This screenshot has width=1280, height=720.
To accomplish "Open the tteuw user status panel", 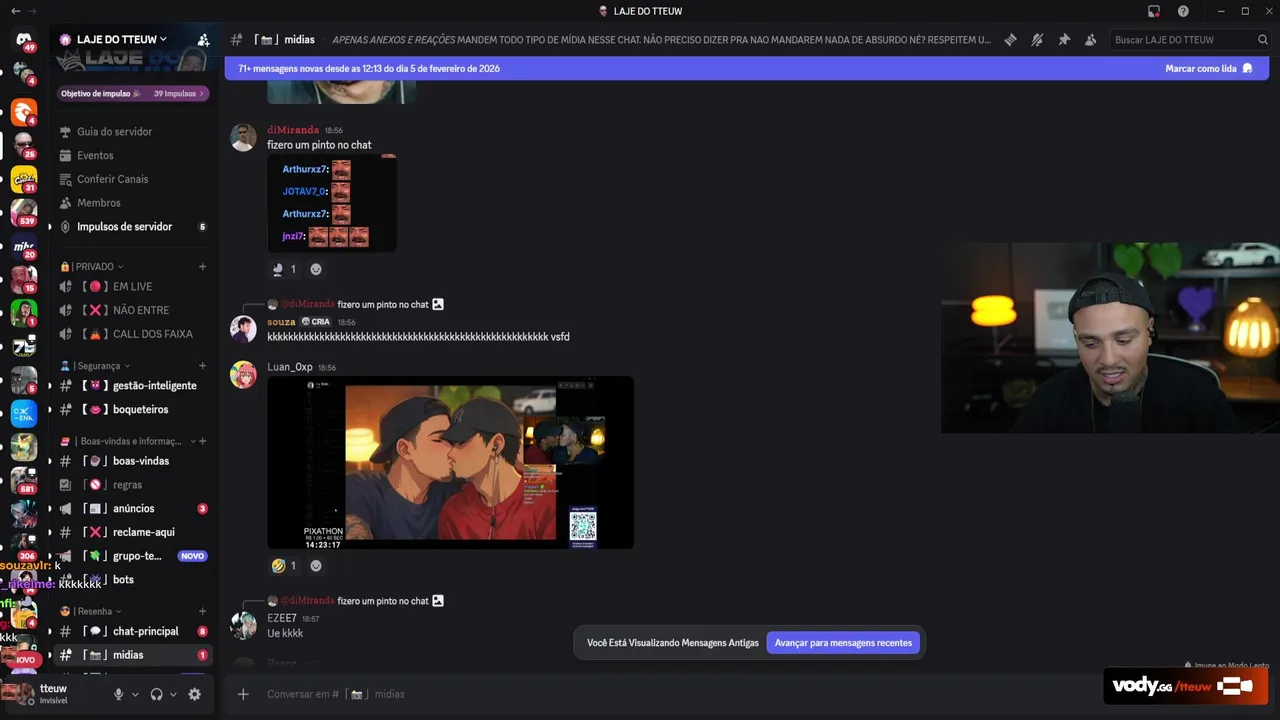I will tap(53, 694).
